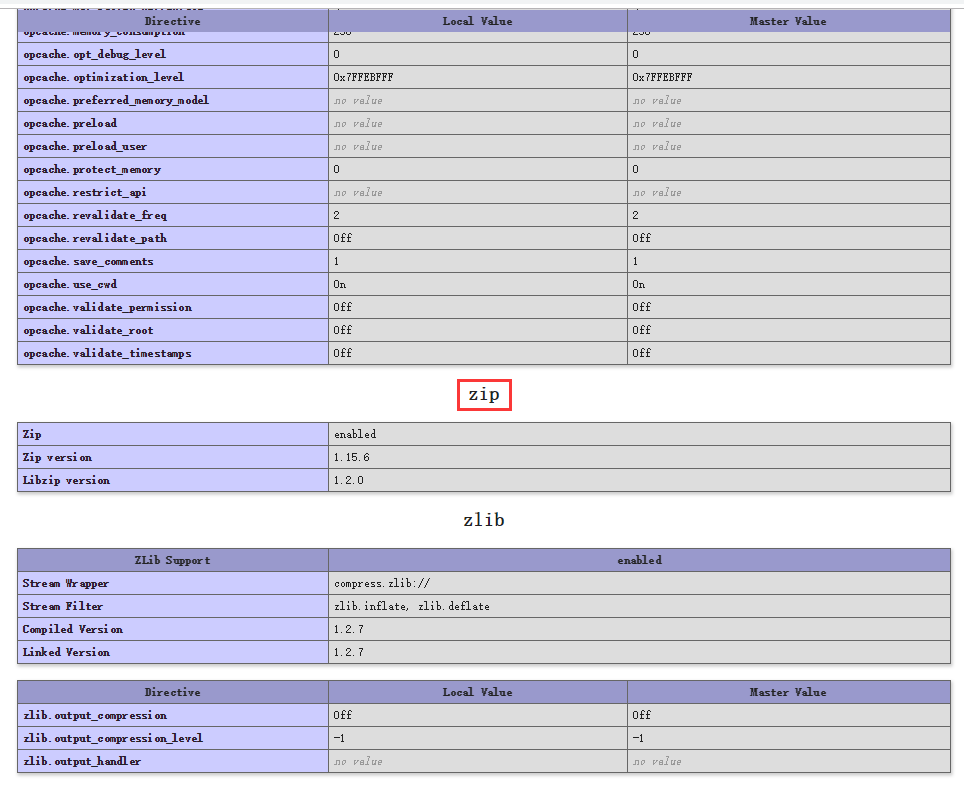Viewport: 964px width, 786px height.
Task: Select the opcache.validate_timestamps directive cell
Action: click(106, 353)
